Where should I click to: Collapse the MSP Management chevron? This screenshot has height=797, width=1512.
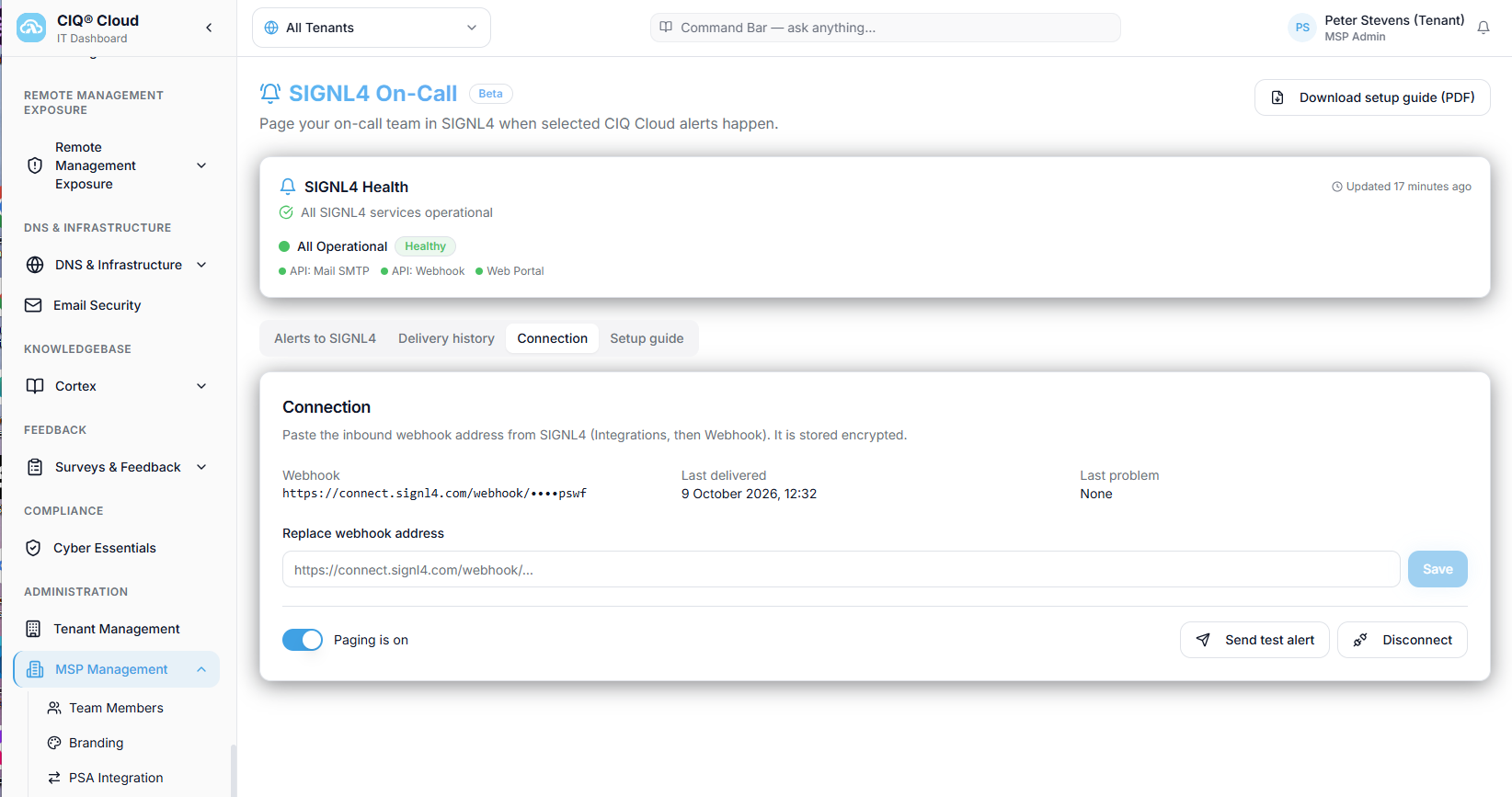pyautogui.click(x=201, y=669)
